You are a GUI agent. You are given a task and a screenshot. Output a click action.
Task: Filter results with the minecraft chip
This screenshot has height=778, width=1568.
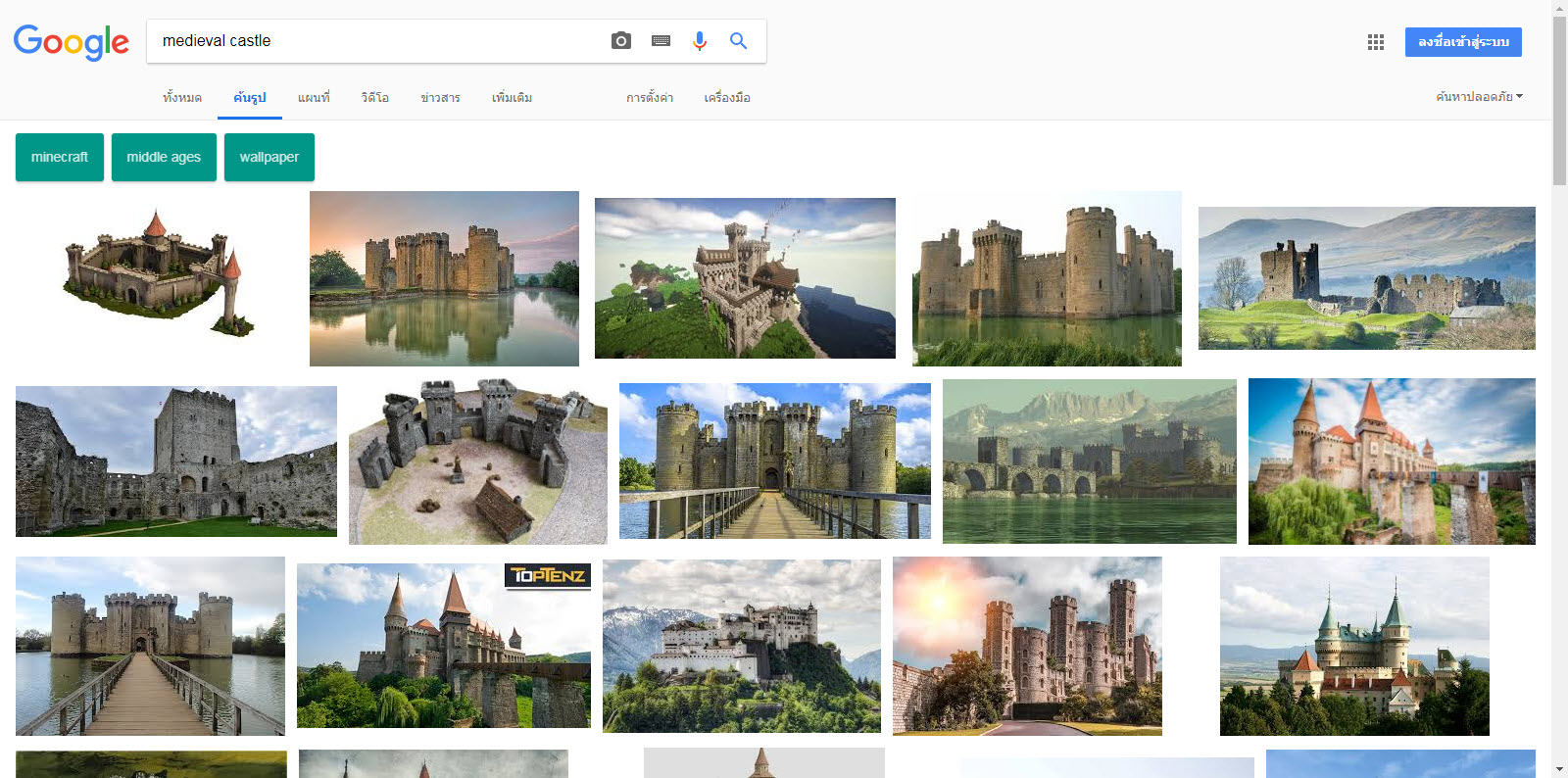point(60,157)
